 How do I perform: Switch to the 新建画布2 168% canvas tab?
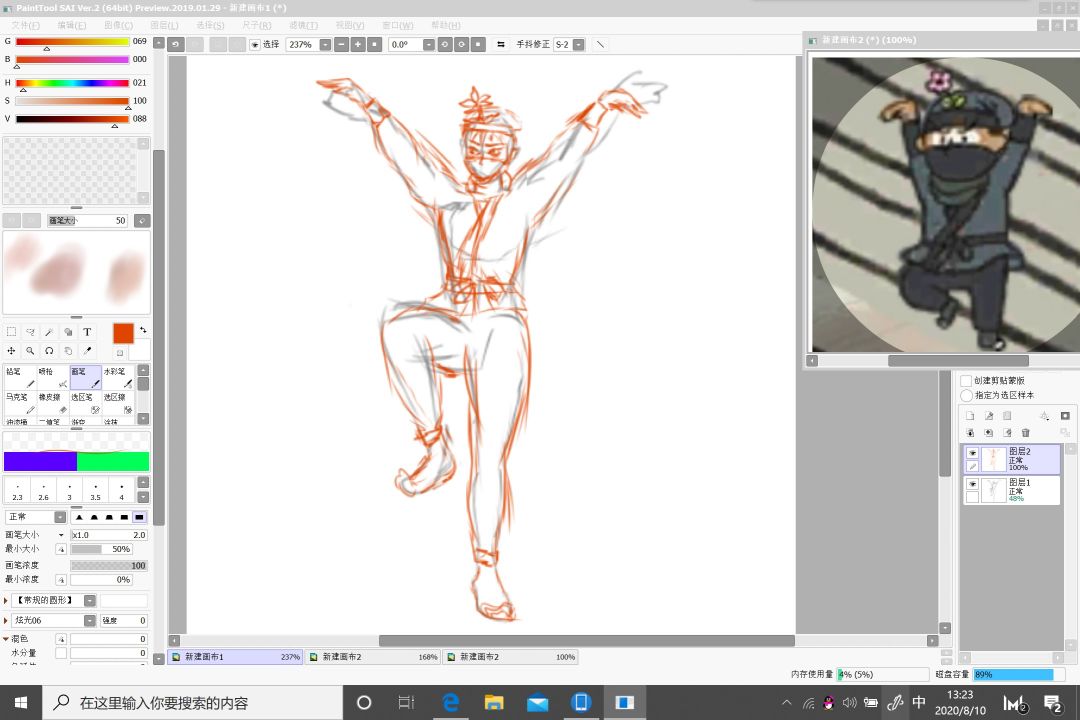372,657
